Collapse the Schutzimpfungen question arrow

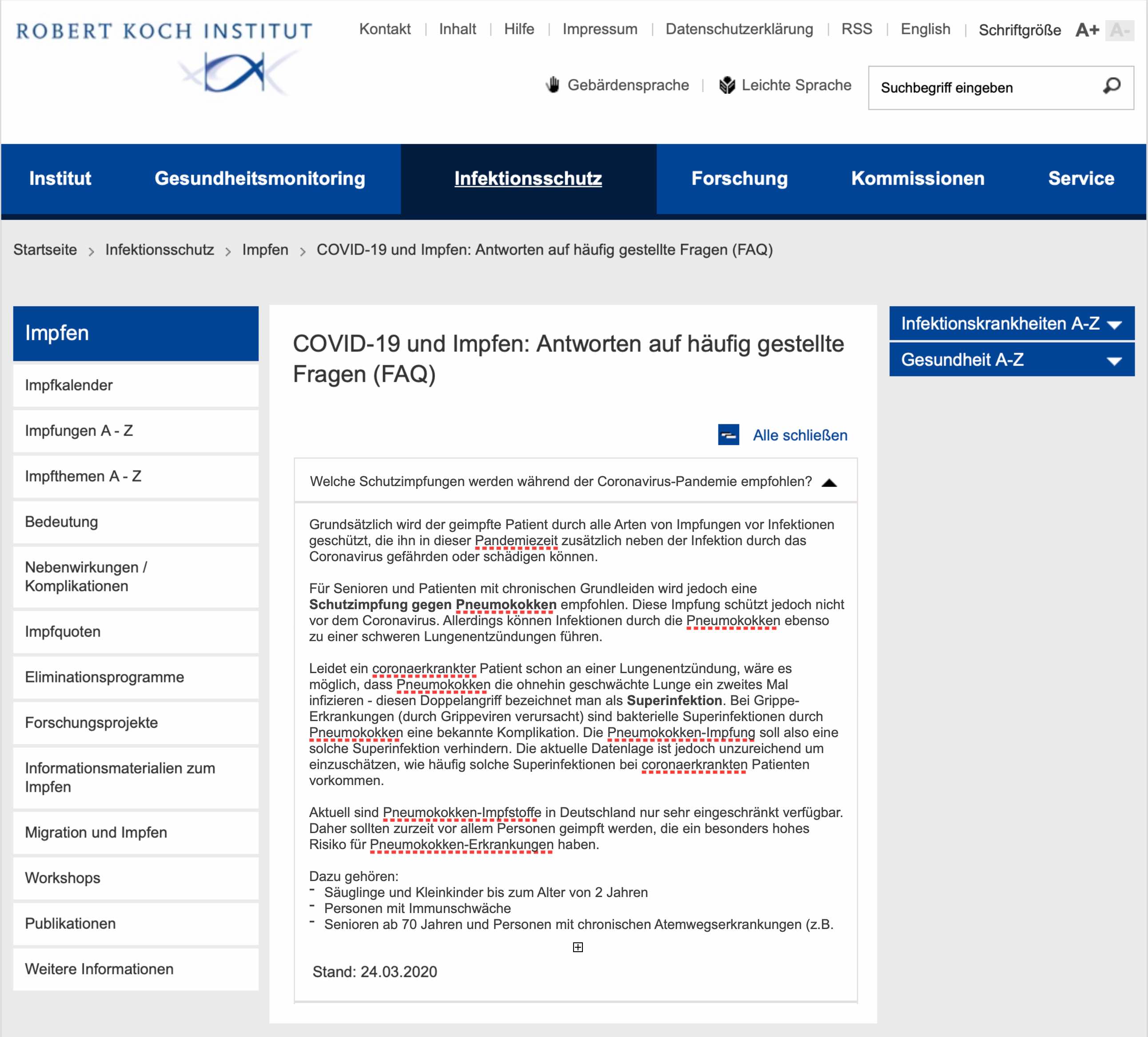pos(829,483)
